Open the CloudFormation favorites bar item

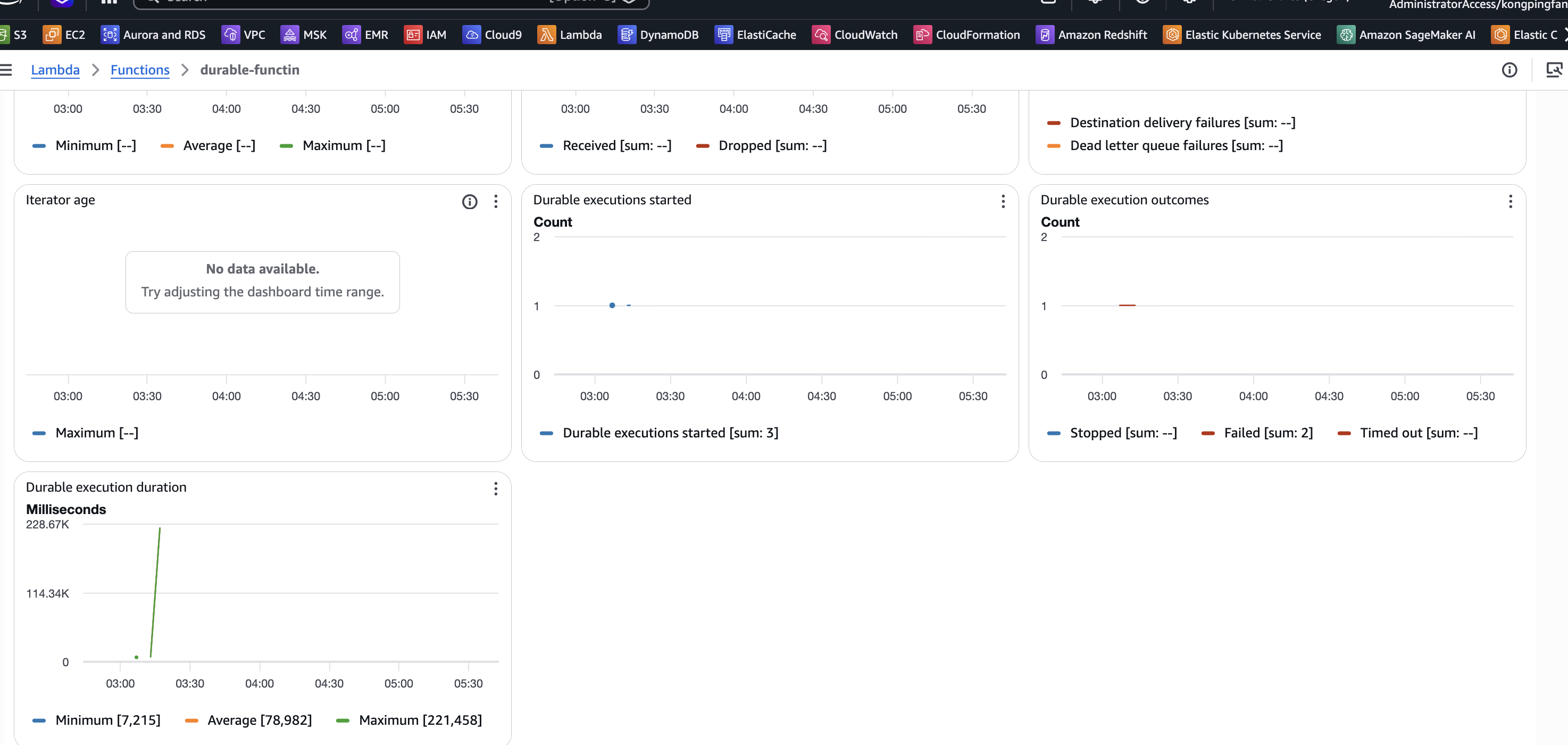[x=922, y=35]
